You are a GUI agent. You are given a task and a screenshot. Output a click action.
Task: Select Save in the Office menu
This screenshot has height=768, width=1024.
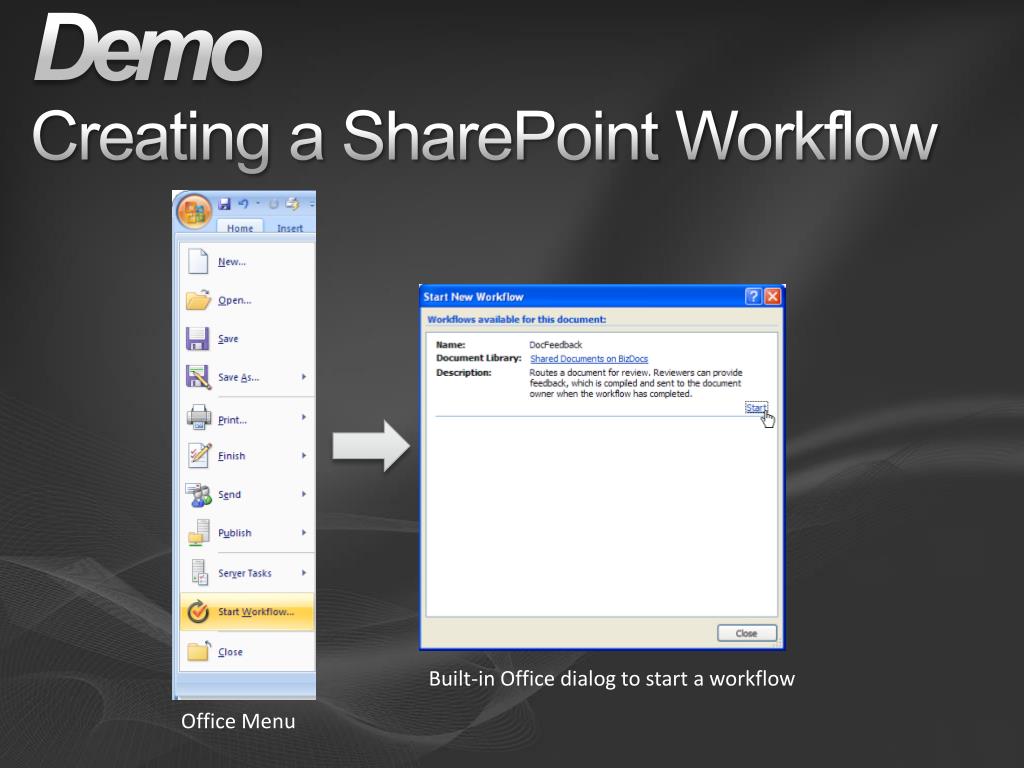(247, 339)
